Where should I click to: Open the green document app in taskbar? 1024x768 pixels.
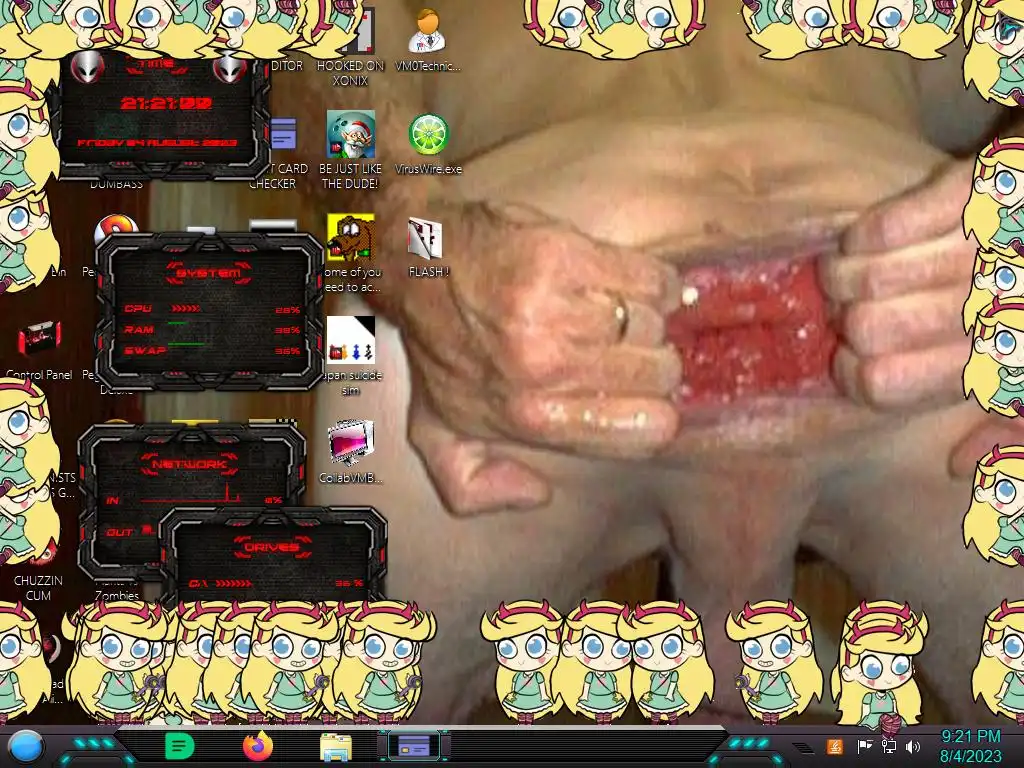point(180,746)
